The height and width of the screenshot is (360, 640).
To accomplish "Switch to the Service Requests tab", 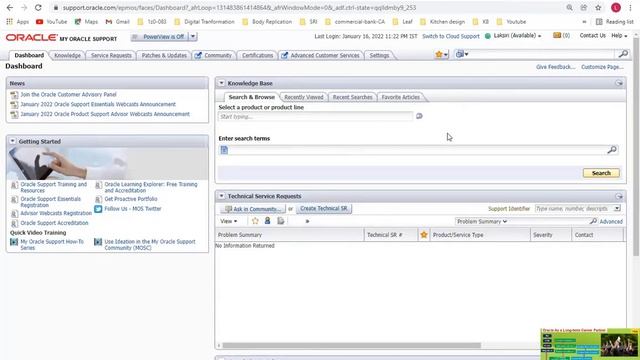I will pos(111,55).
